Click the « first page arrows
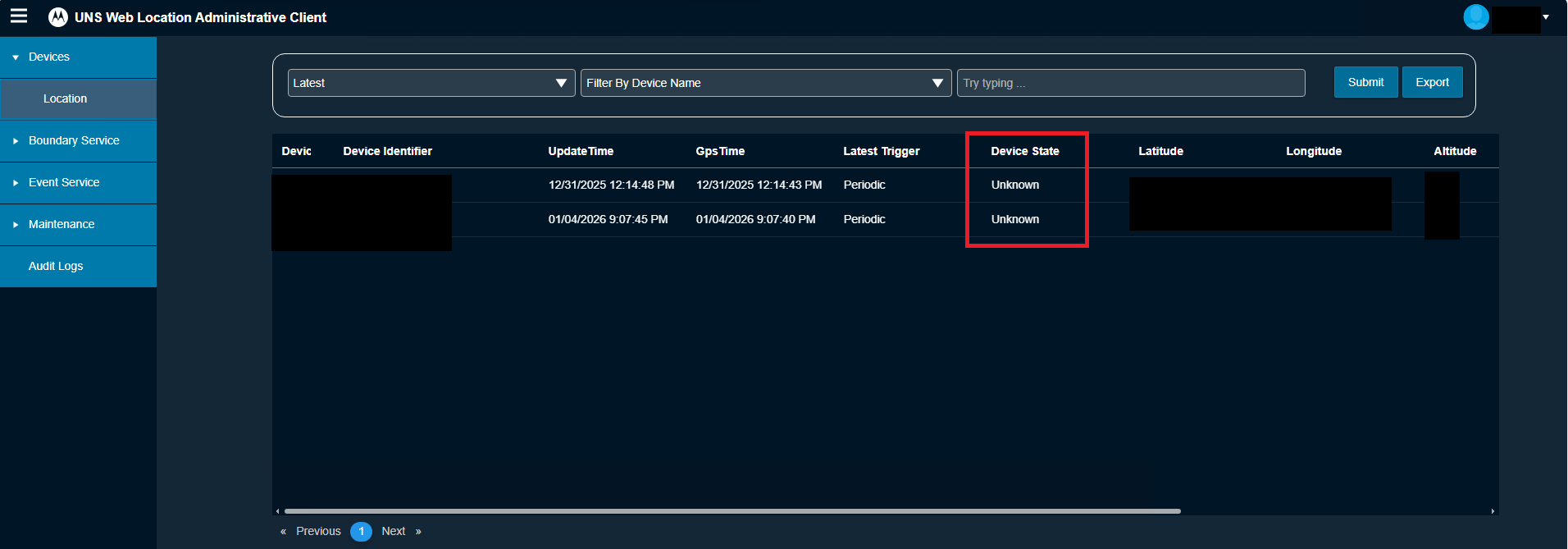The image size is (1568, 549). tap(283, 531)
